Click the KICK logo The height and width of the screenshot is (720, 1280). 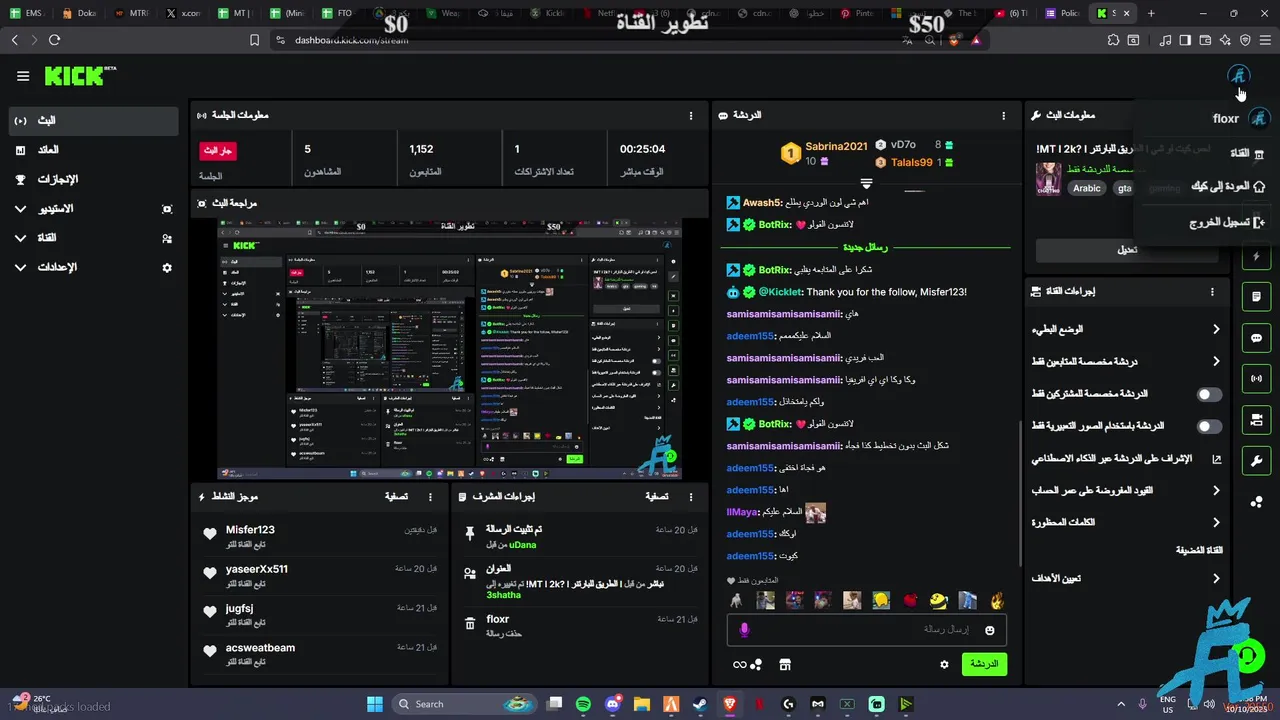pos(79,76)
